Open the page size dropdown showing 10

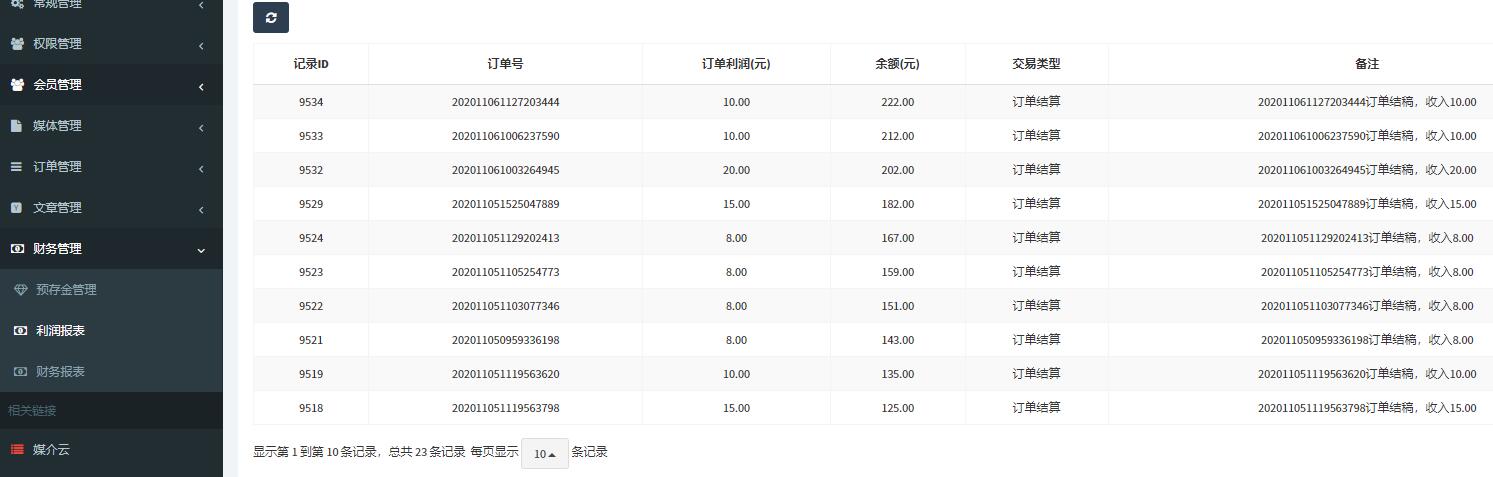544,453
